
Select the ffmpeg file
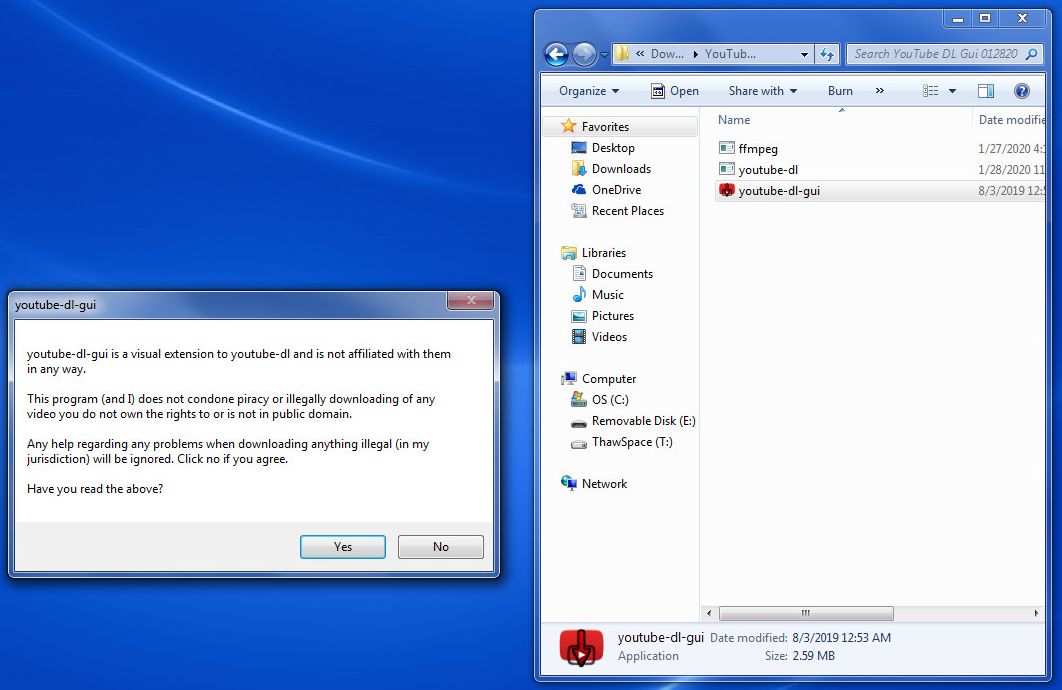pyautogui.click(x=879, y=148)
